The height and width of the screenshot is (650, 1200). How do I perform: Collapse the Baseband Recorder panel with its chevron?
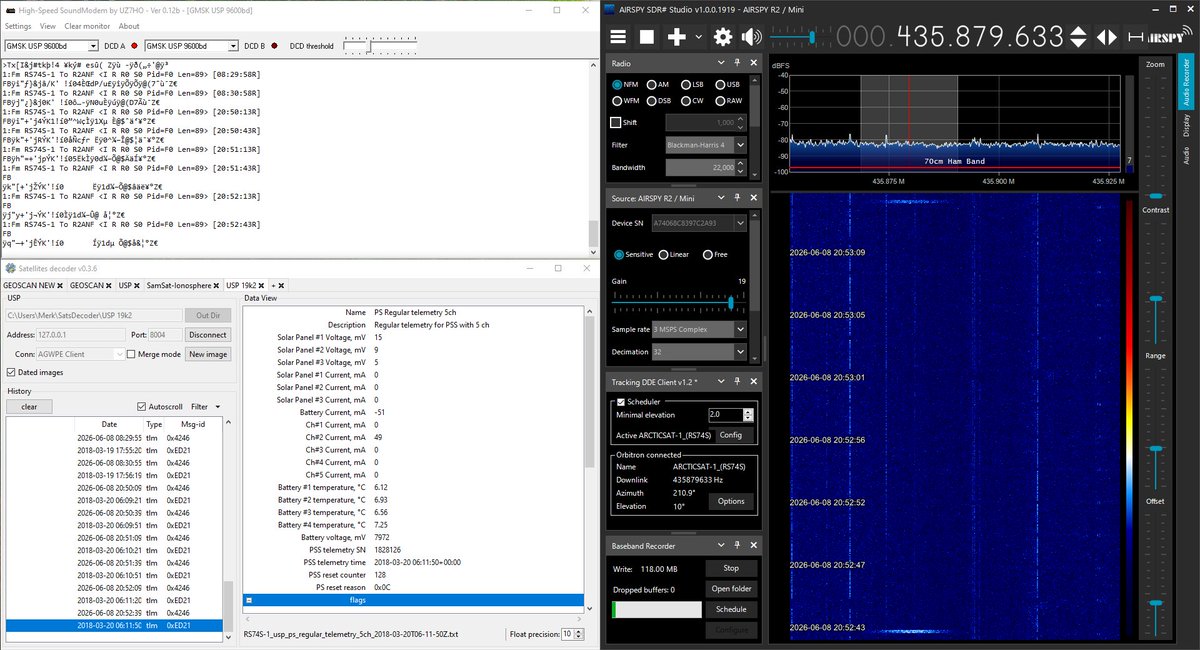pos(721,546)
